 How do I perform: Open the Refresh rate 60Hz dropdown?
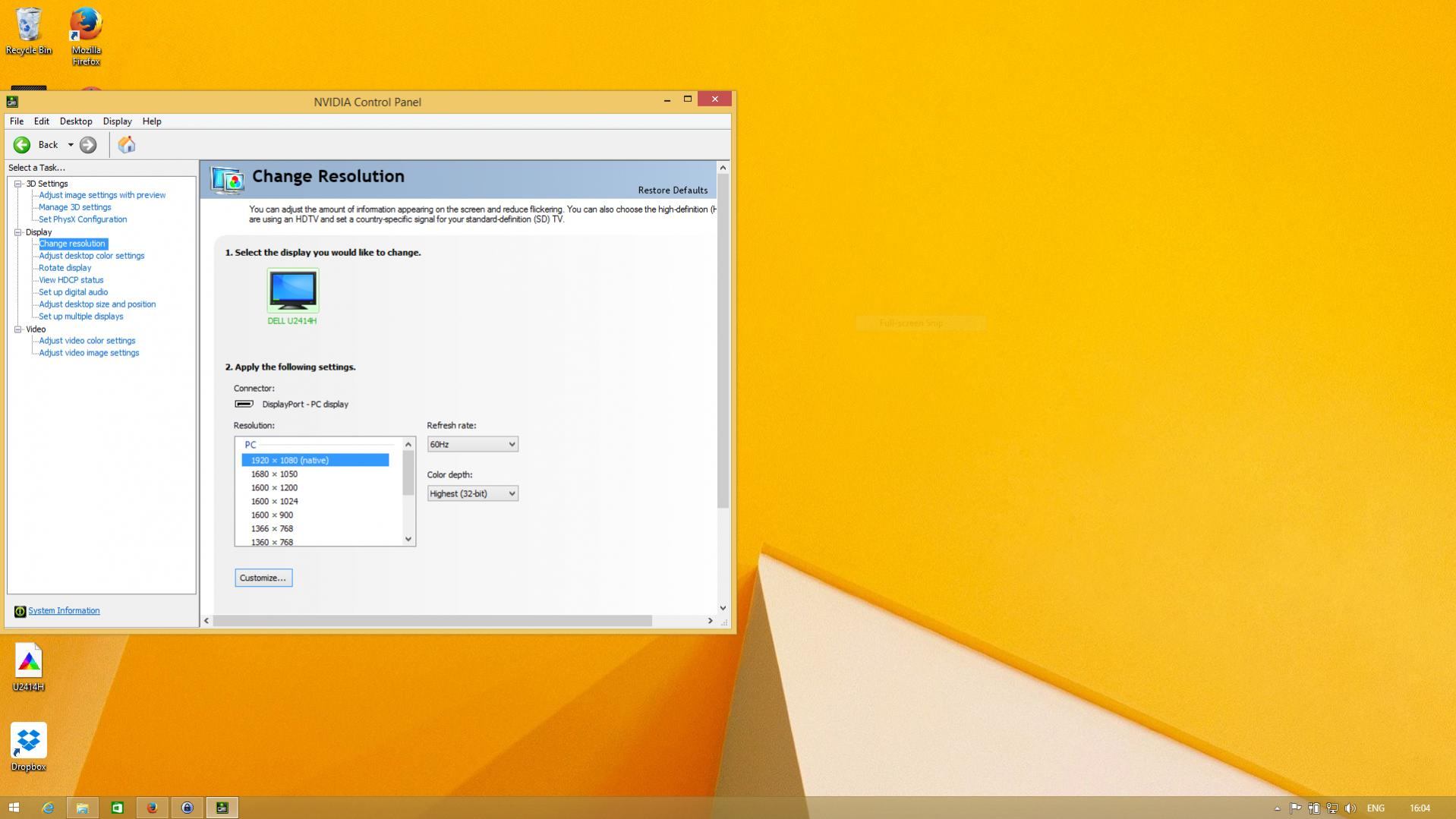[472, 444]
